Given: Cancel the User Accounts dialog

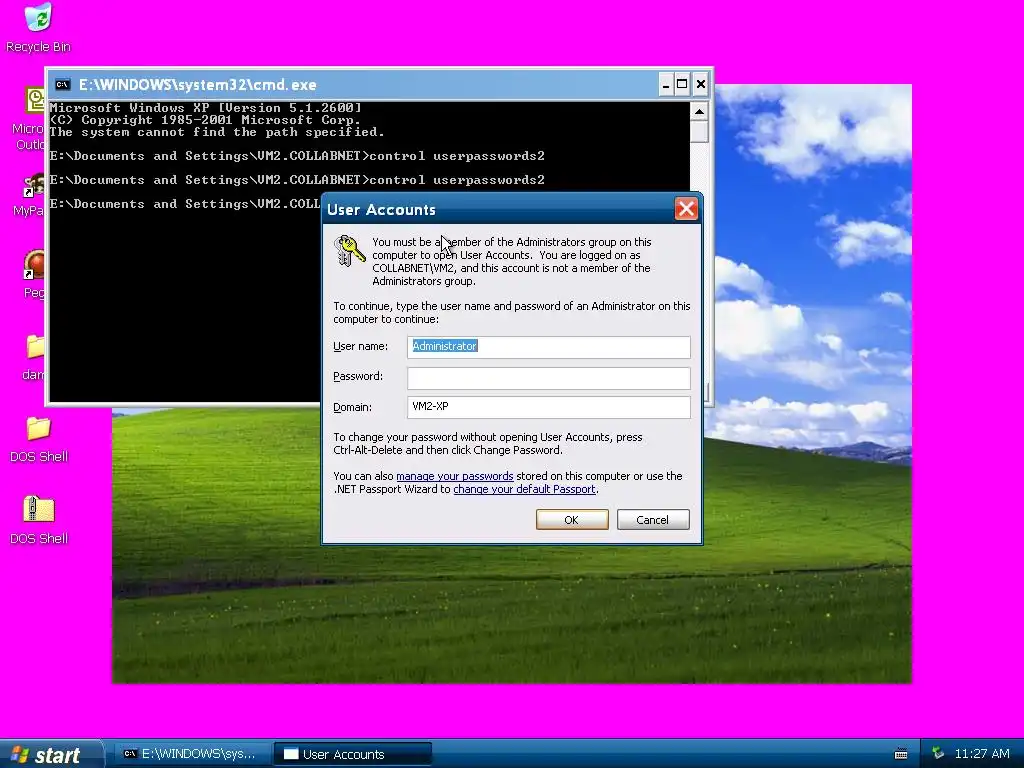Looking at the screenshot, I should 652,520.
